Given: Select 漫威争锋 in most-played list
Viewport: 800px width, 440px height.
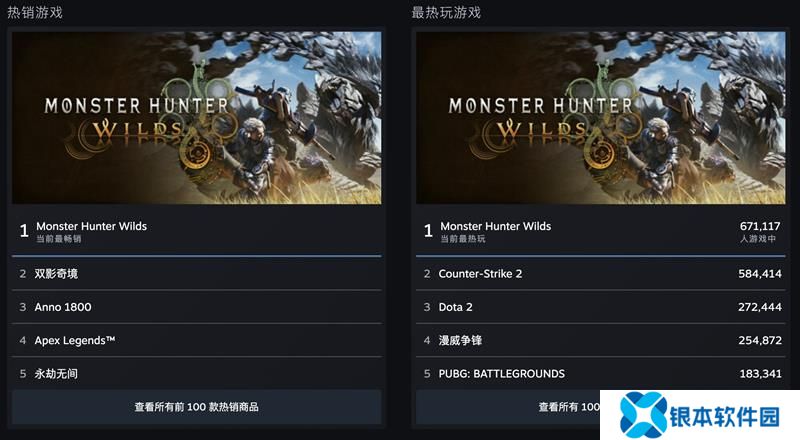Looking at the screenshot, I should (601, 340).
